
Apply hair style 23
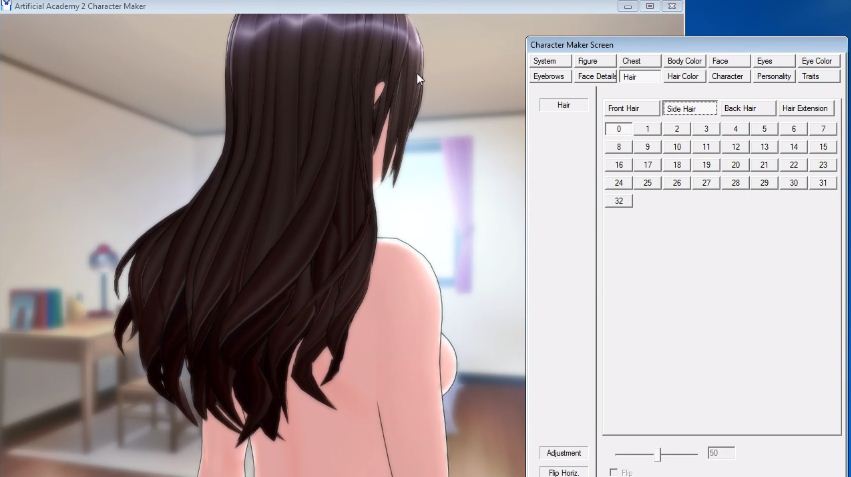click(823, 165)
